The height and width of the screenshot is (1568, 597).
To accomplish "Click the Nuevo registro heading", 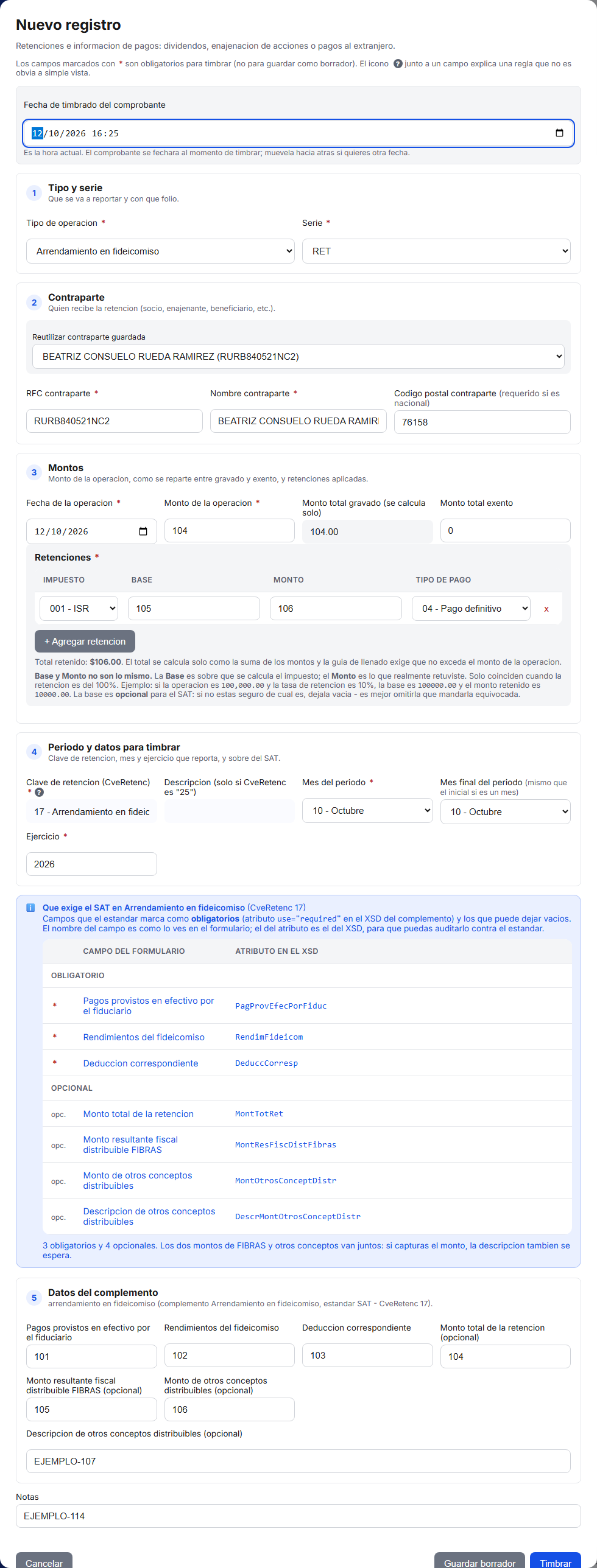I will click(x=68, y=25).
